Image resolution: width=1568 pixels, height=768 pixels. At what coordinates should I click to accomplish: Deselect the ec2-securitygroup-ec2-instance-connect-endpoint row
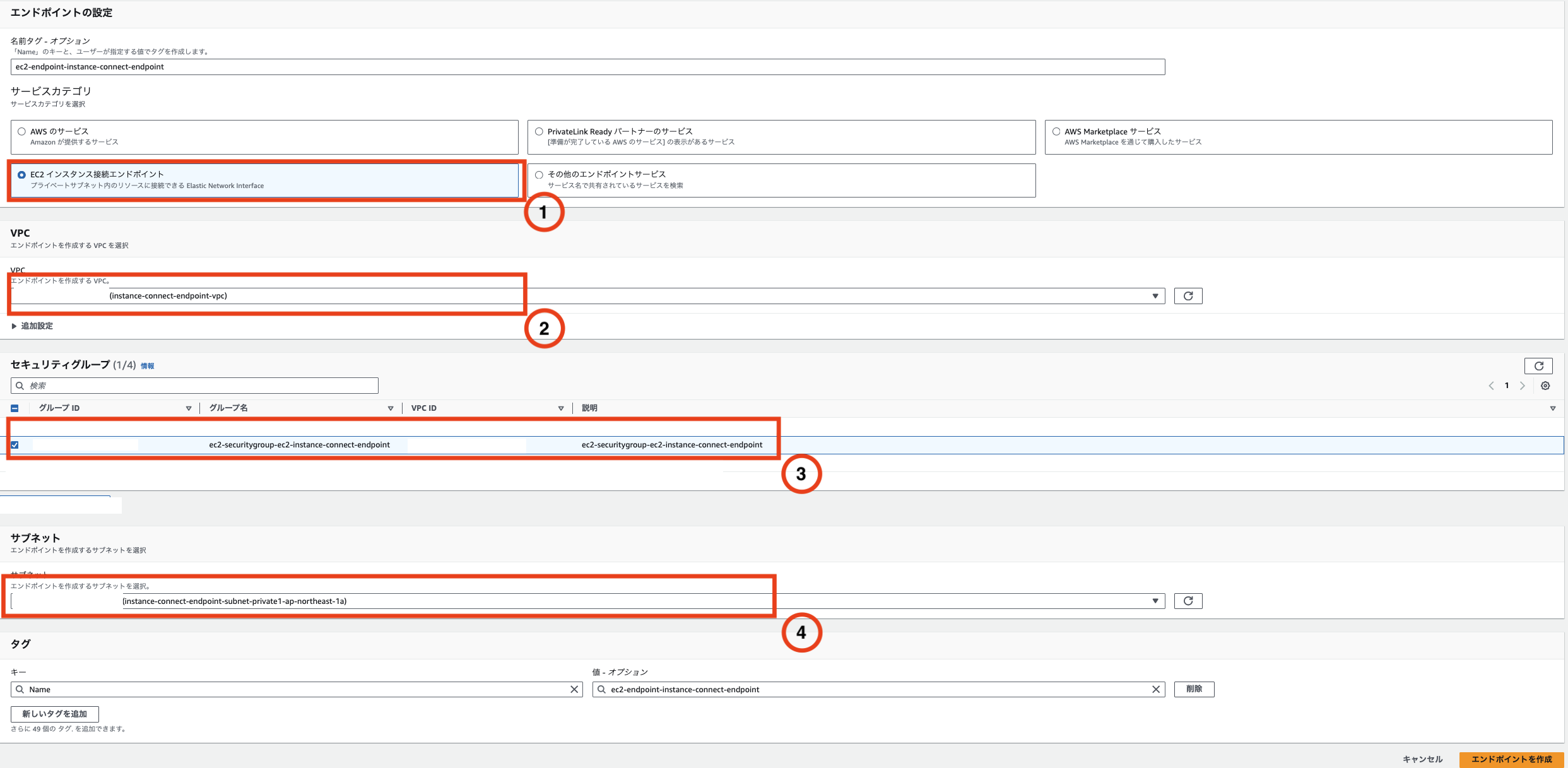click(15, 445)
